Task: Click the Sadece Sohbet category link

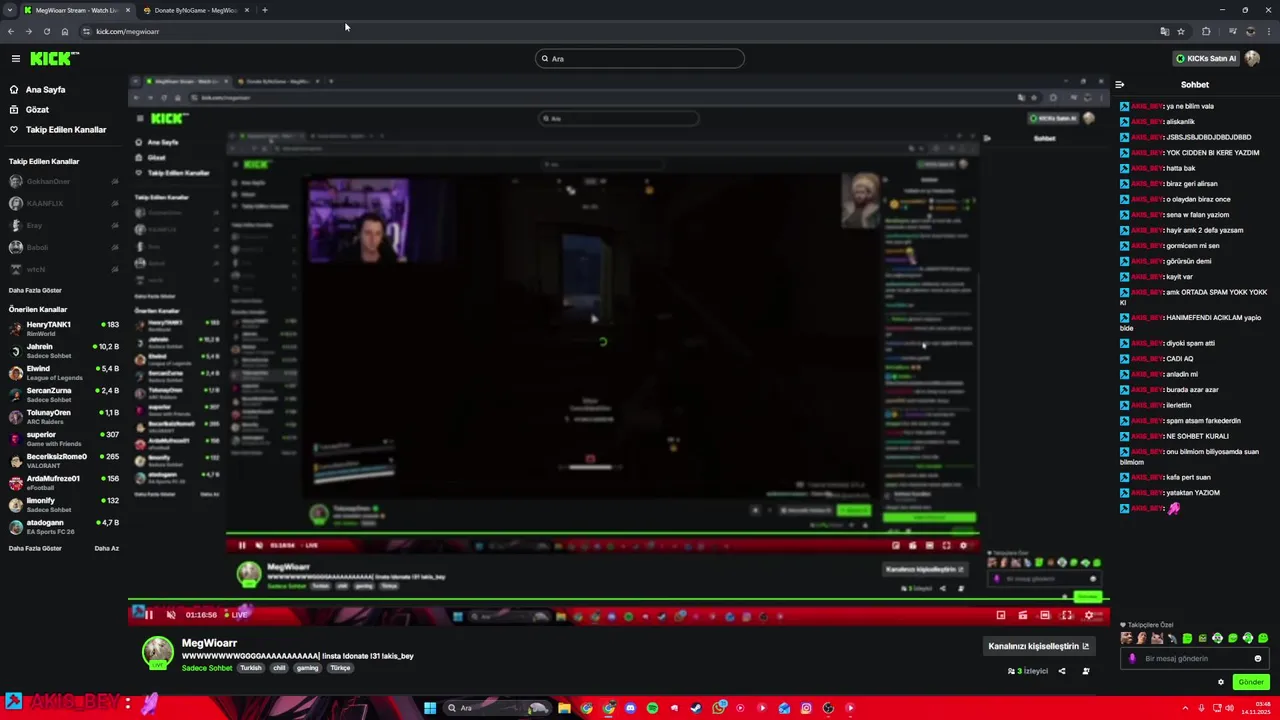Action: 207,668
